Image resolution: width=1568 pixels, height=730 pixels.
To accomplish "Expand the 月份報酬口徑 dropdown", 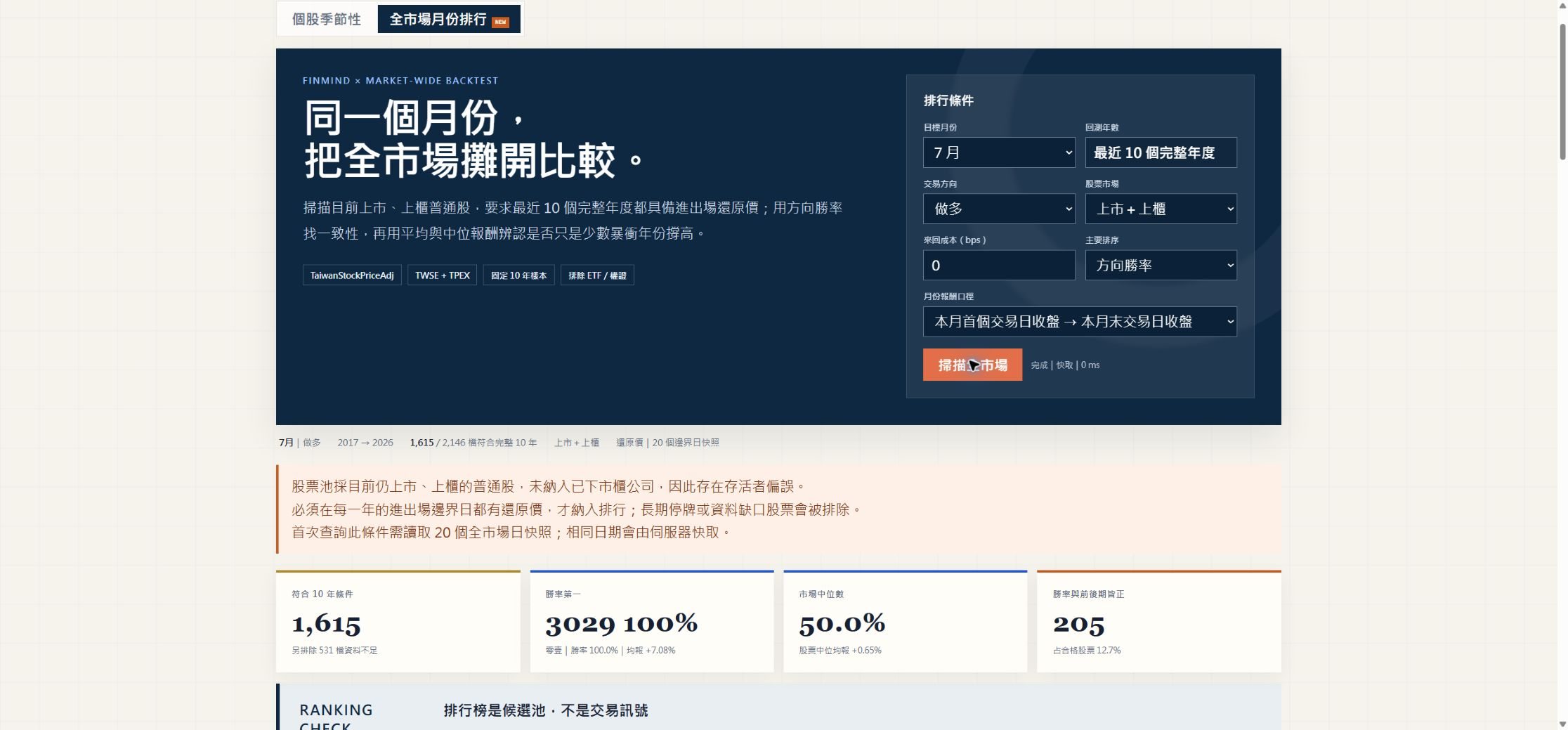I will [x=1080, y=322].
